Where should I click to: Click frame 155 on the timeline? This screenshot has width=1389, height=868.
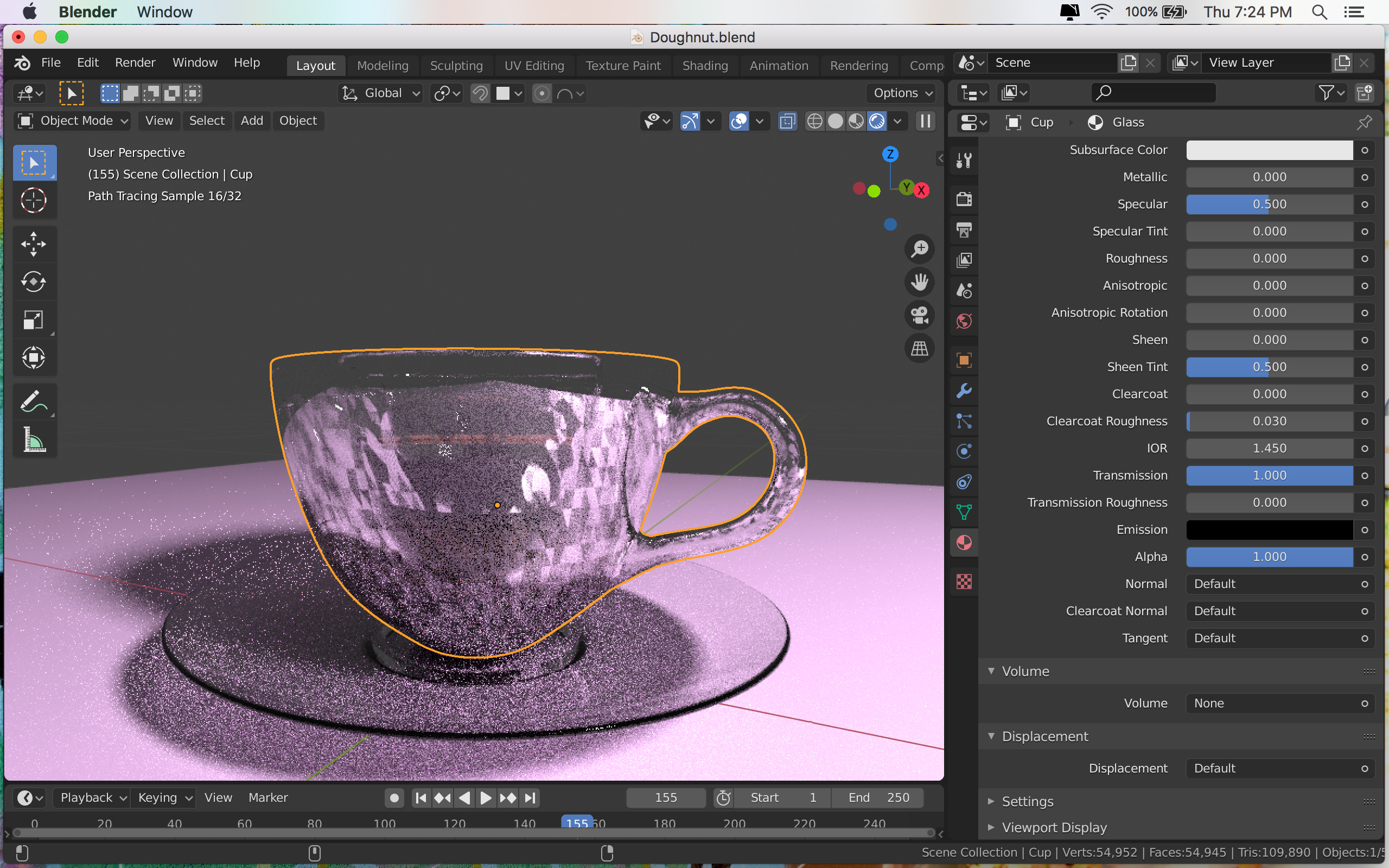[576, 823]
